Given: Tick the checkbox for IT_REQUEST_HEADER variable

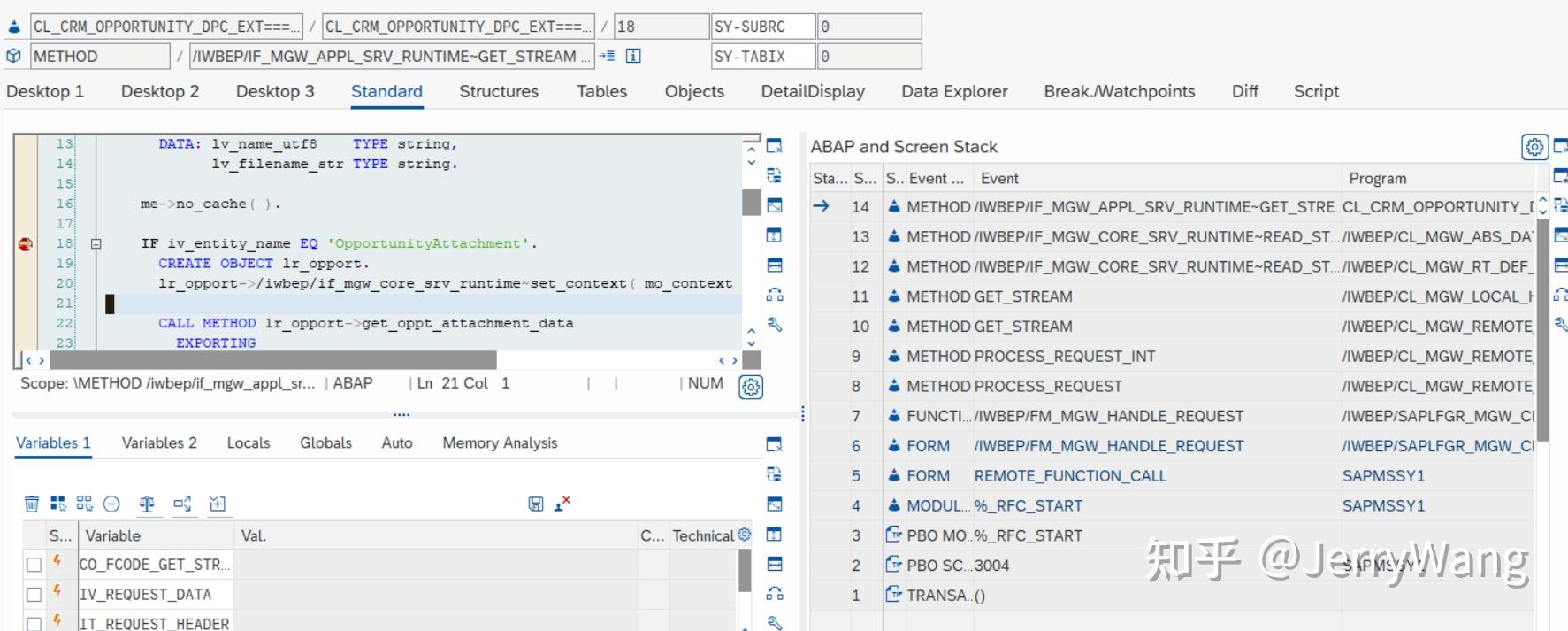Looking at the screenshot, I should click(34, 624).
